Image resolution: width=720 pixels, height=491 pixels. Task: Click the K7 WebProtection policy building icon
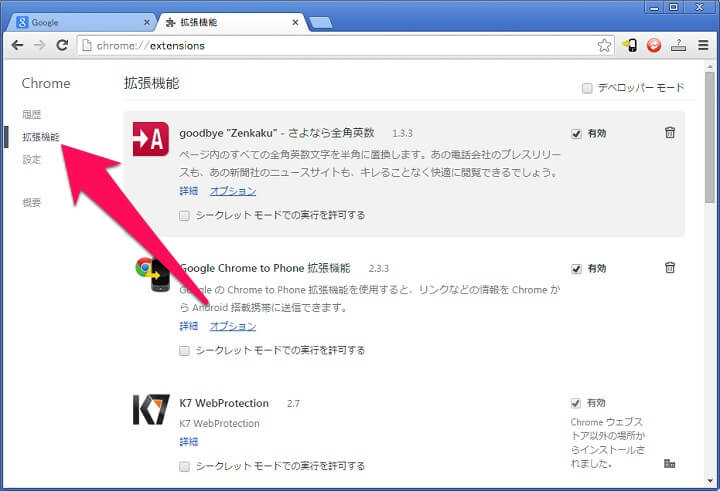click(669, 463)
